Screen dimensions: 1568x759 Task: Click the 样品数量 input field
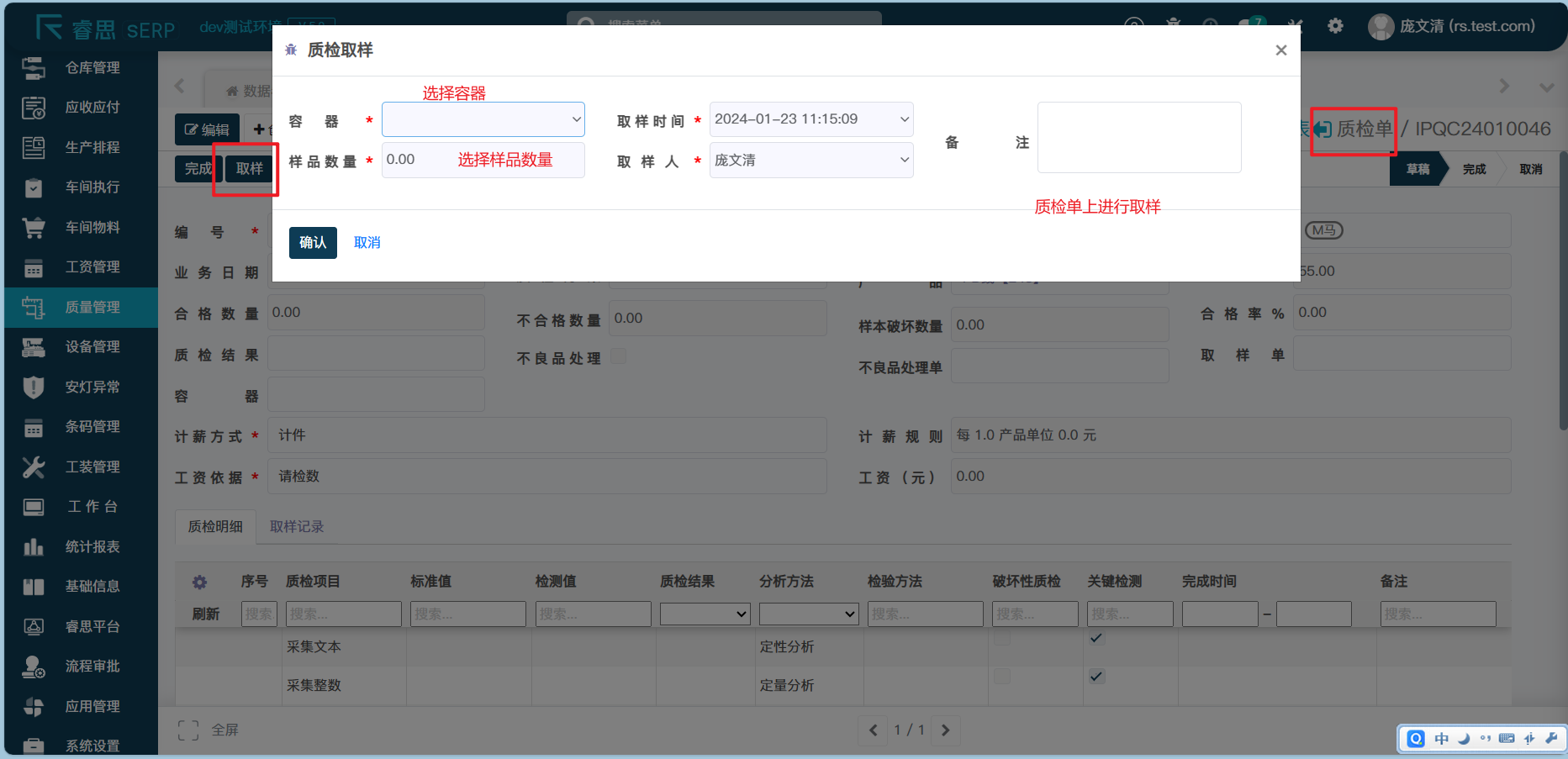pyautogui.click(x=483, y=161)
